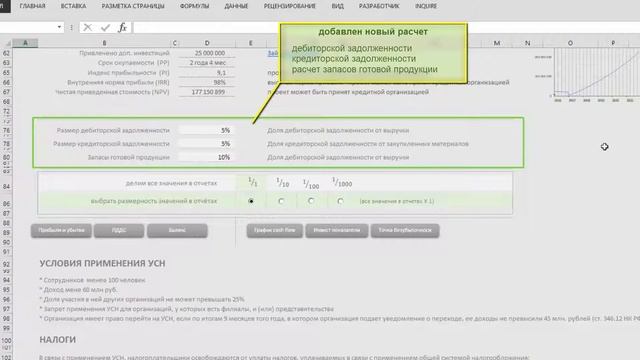This screenshot has height=360, width=640.
Task: Select column N header
Action: point(527,43)
